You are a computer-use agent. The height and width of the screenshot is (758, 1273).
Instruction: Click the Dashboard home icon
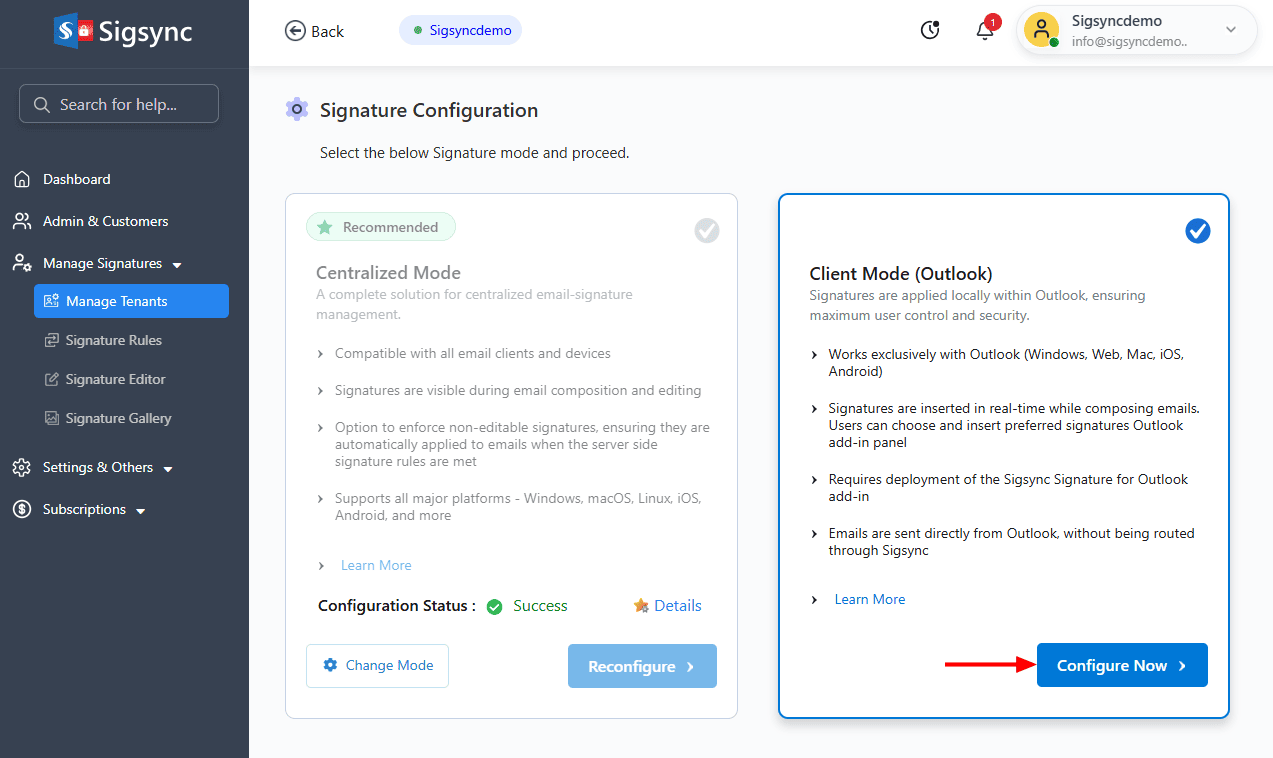(22, 180)
